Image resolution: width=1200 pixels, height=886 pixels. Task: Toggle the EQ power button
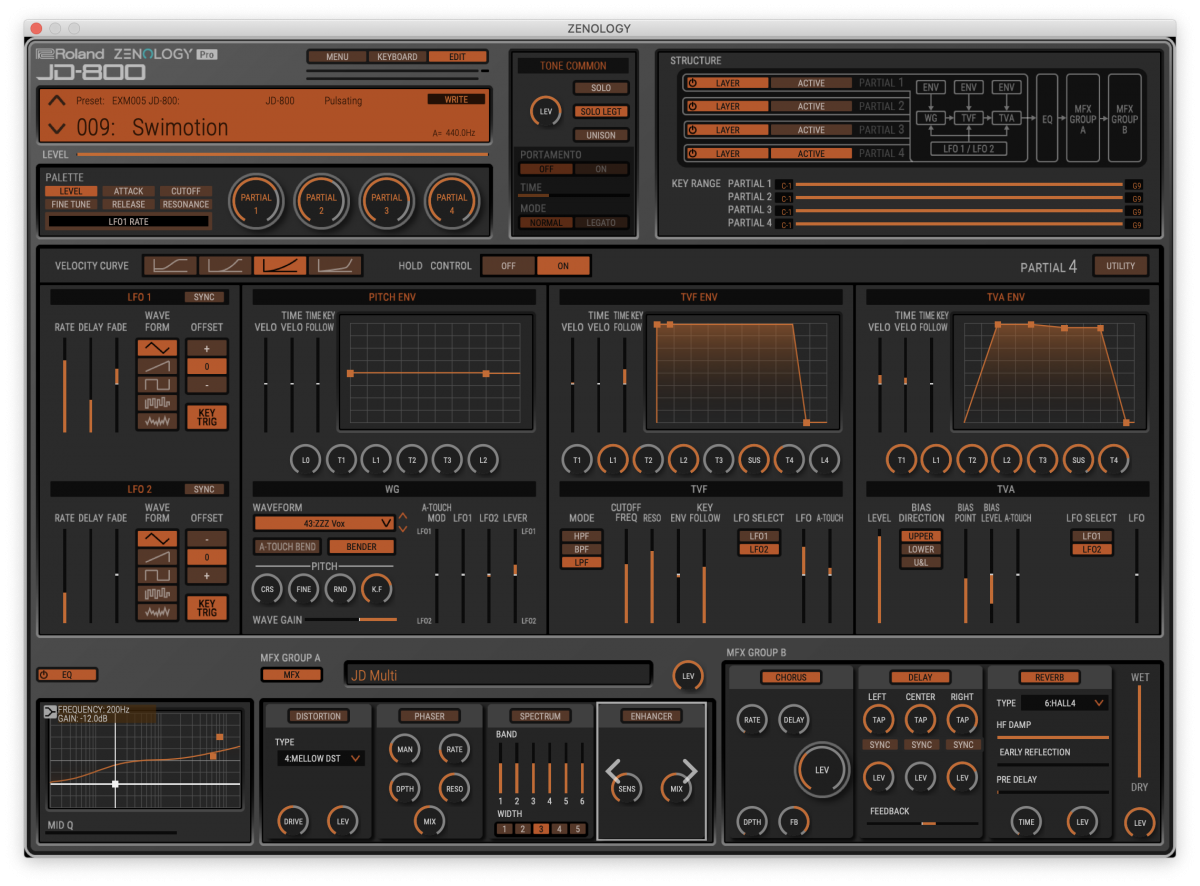67,675
